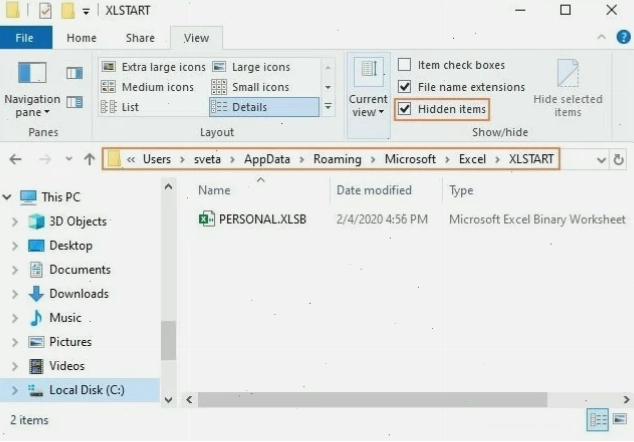Choose Extra large icons layout
This screenshot has height=442, width=634.
pos(153,67)
